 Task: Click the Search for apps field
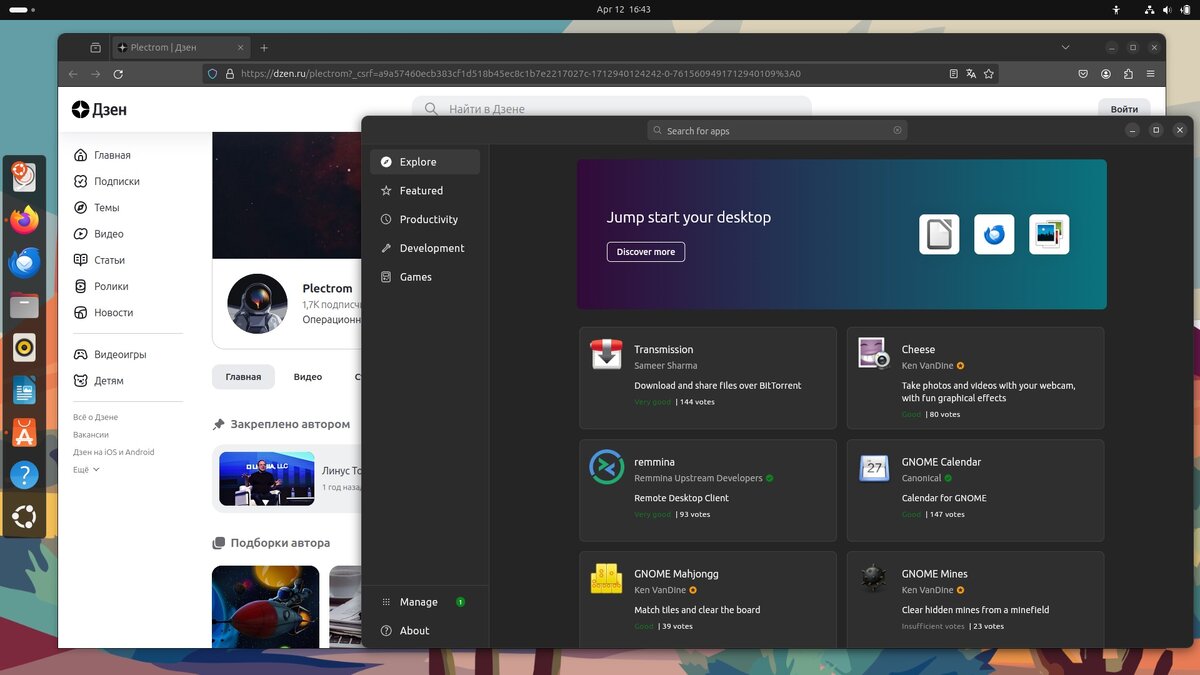777,130
